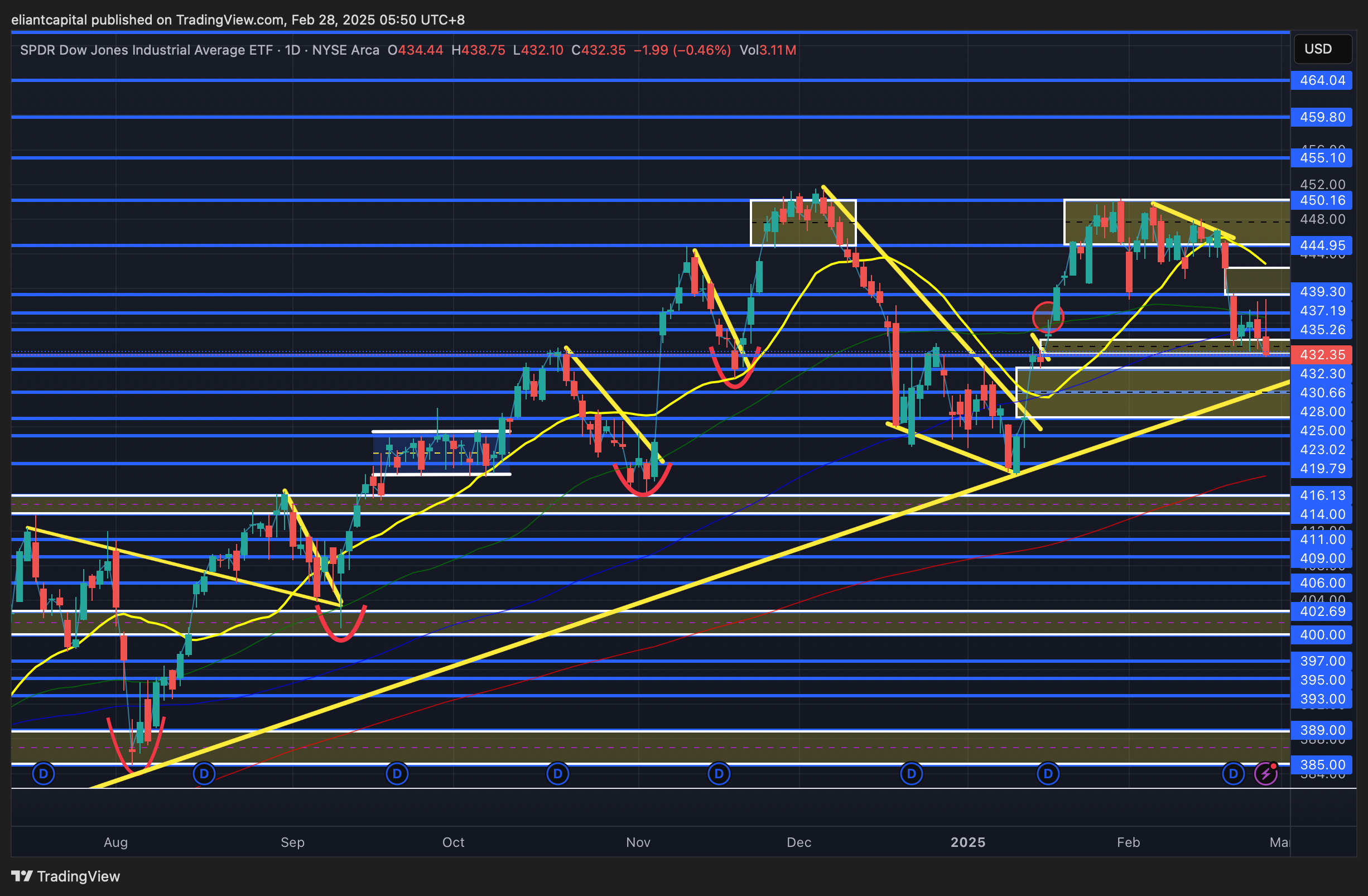The image size is (1368, 896).
Task: Click the 385.00 price level label
Action: [1321, 765]
